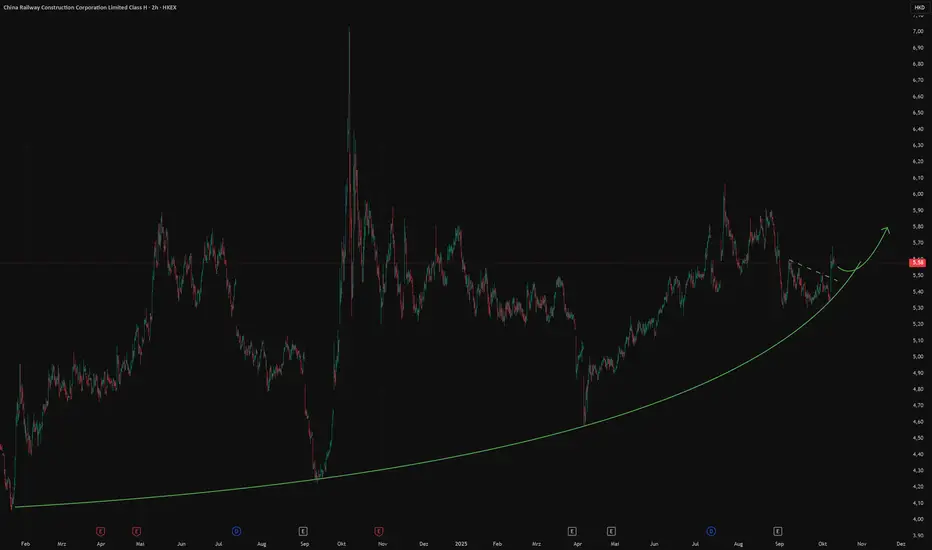
Task: Click the white earnings marker above Mai 2025
Action: [611, 531]
